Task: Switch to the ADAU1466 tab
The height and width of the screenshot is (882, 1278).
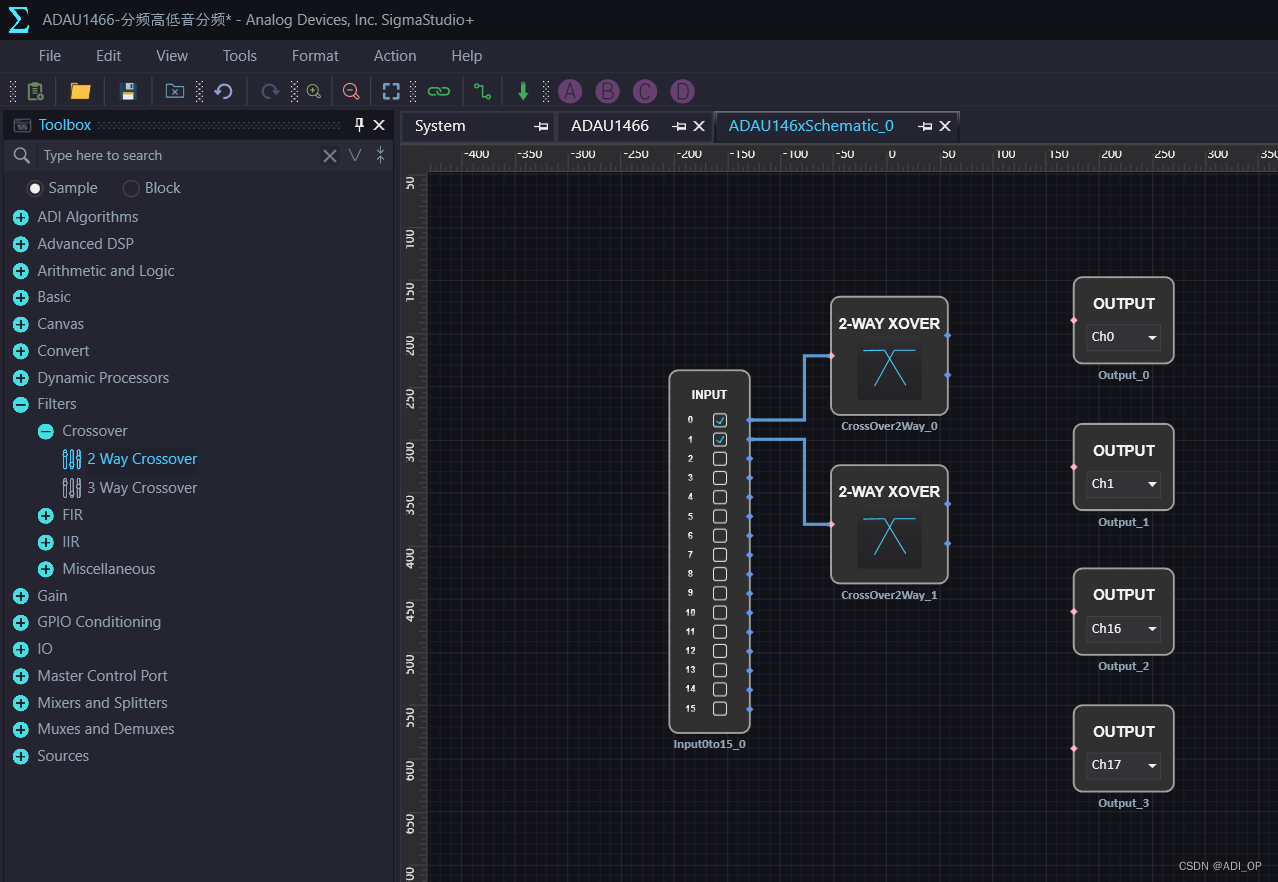Action: point(610,126)
